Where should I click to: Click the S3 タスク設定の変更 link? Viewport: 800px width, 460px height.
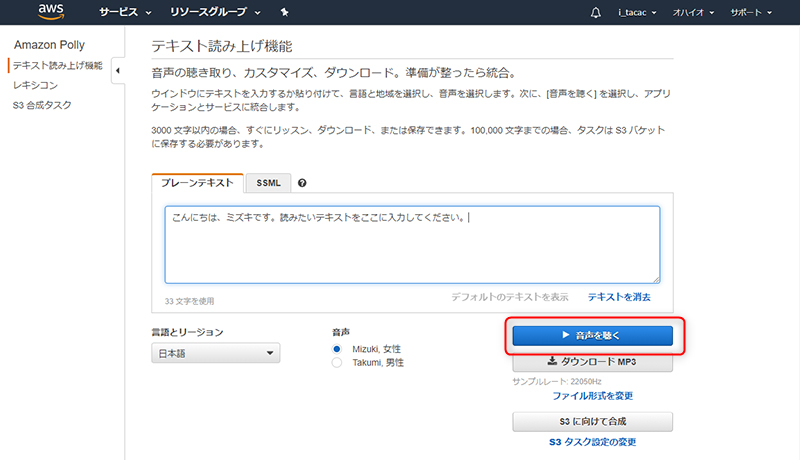point(592,442)
